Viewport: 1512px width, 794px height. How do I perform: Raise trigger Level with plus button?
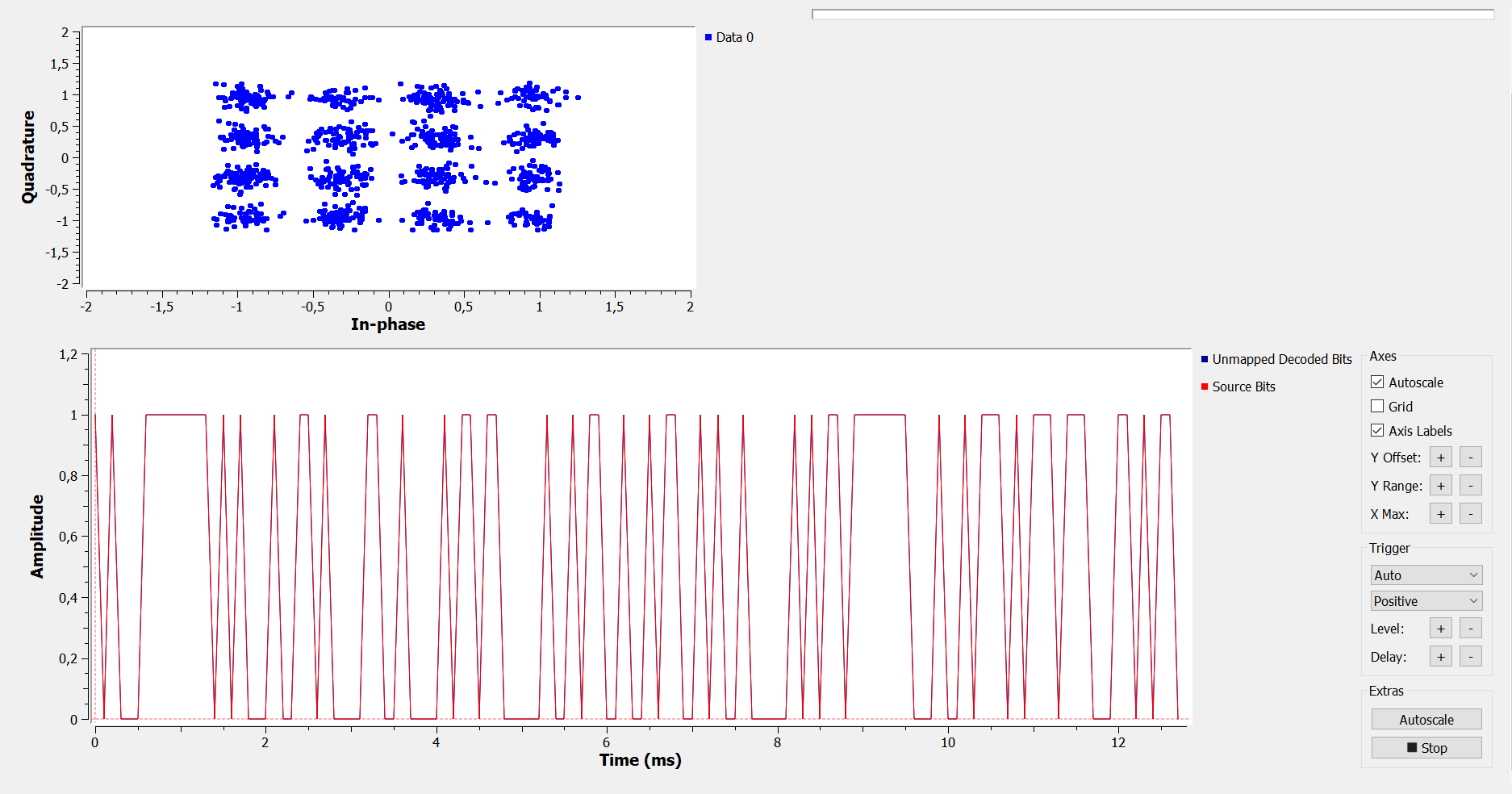click(1441, 629)
